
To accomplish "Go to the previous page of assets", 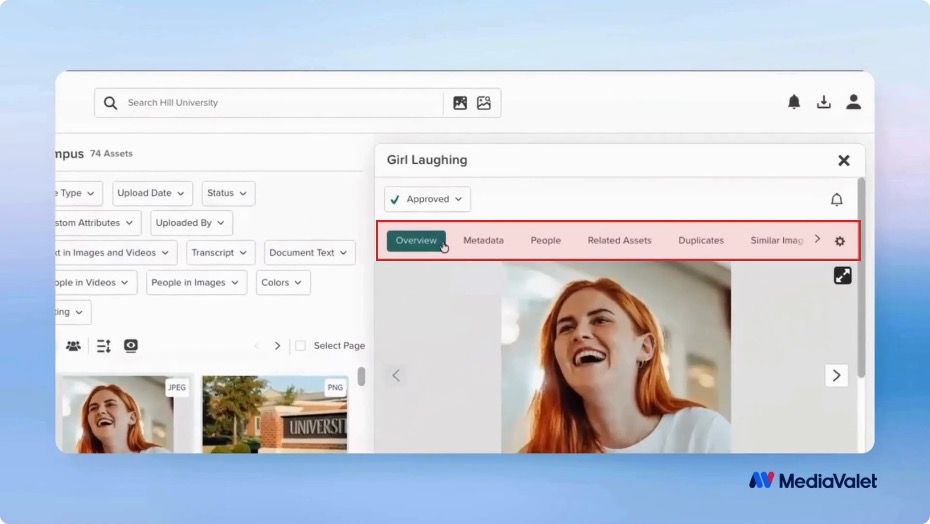I will 257,346.
